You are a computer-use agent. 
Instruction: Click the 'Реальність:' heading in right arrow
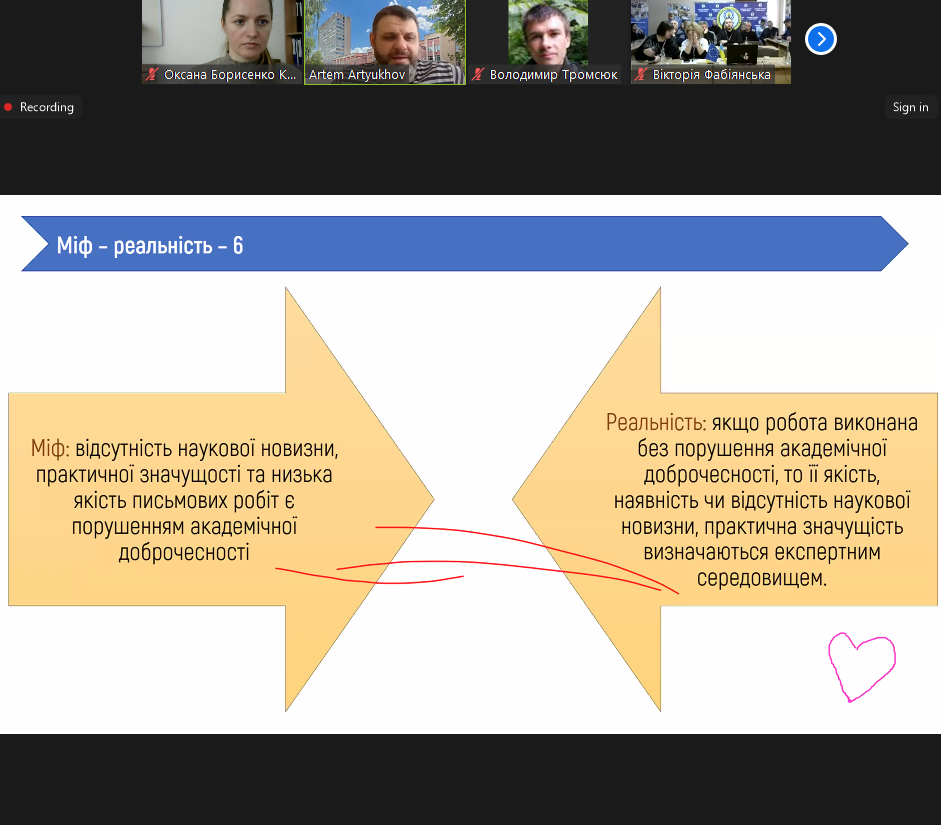(655, 423)
